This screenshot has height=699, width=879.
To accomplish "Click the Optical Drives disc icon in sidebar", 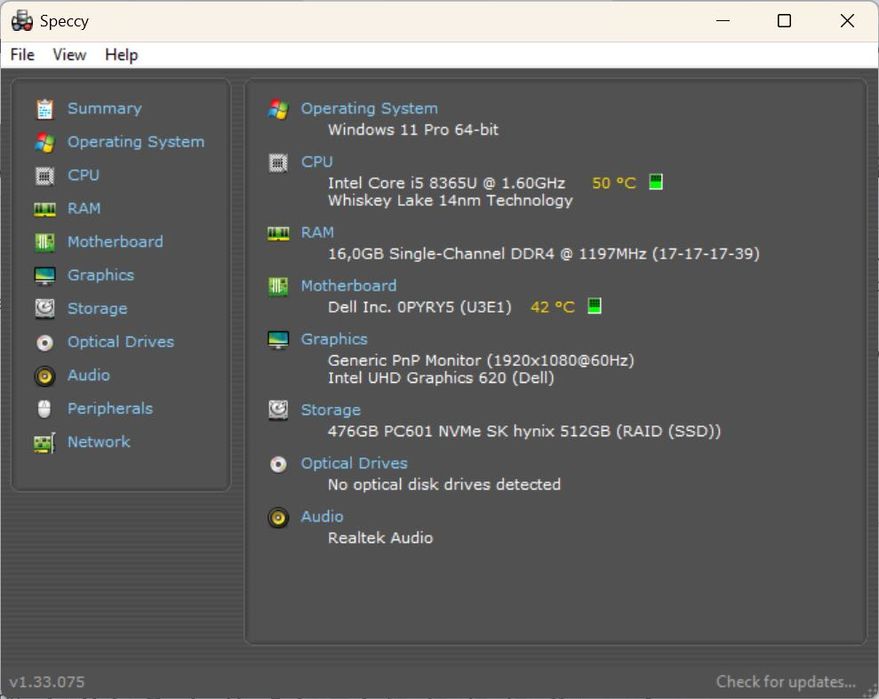I will click(45, 342).
